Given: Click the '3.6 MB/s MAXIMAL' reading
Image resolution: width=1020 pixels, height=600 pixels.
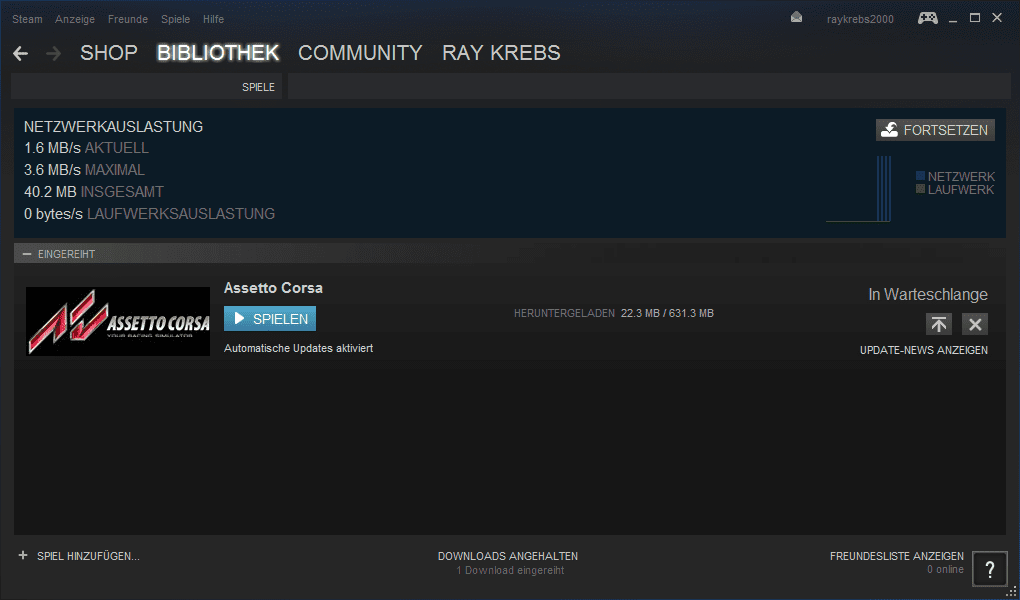Looking at the screenshot, I should [x=85, y=170].
